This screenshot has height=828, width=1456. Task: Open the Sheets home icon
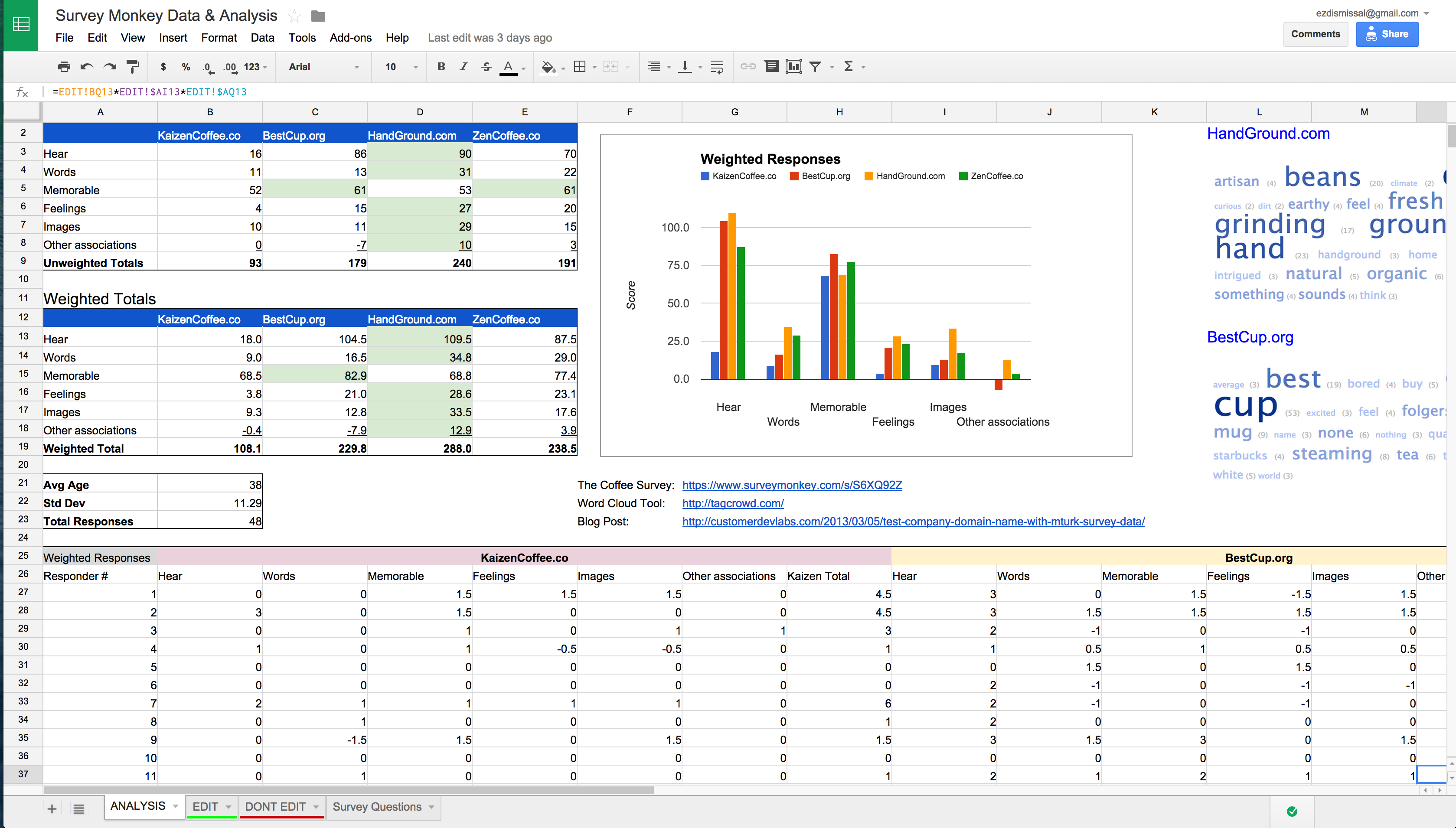point(20,24)
